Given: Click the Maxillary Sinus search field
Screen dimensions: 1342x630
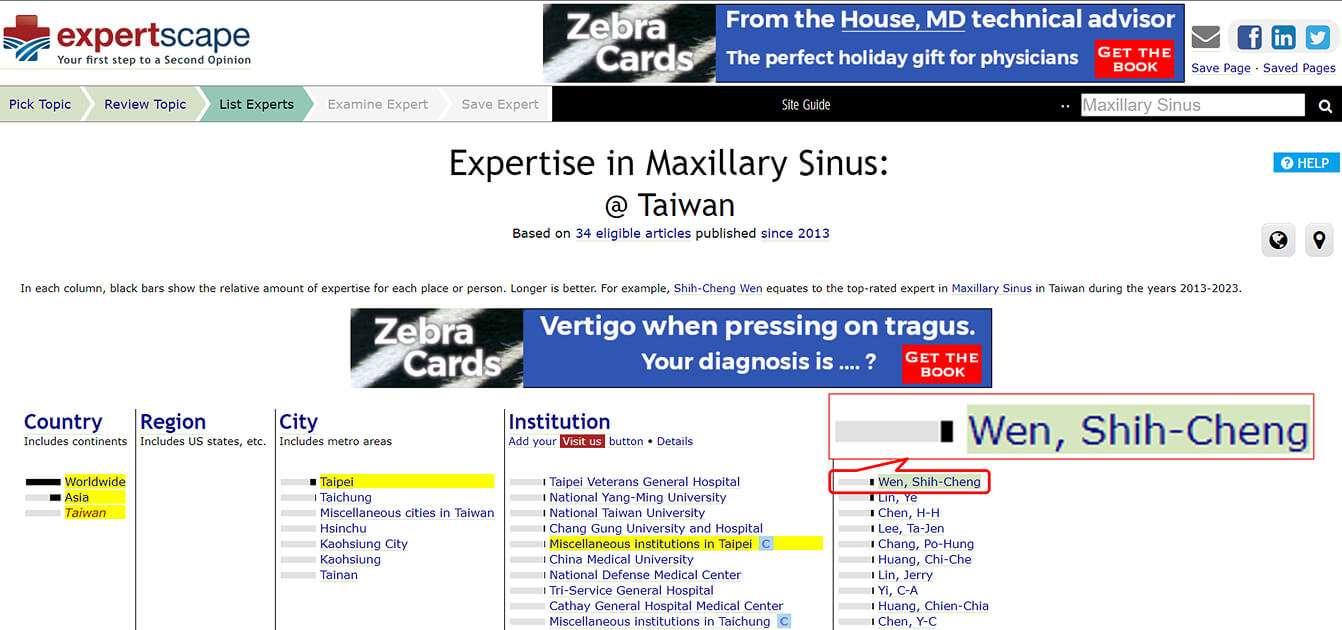Looking at the screenshot, I should click(x=1192, y=105).
